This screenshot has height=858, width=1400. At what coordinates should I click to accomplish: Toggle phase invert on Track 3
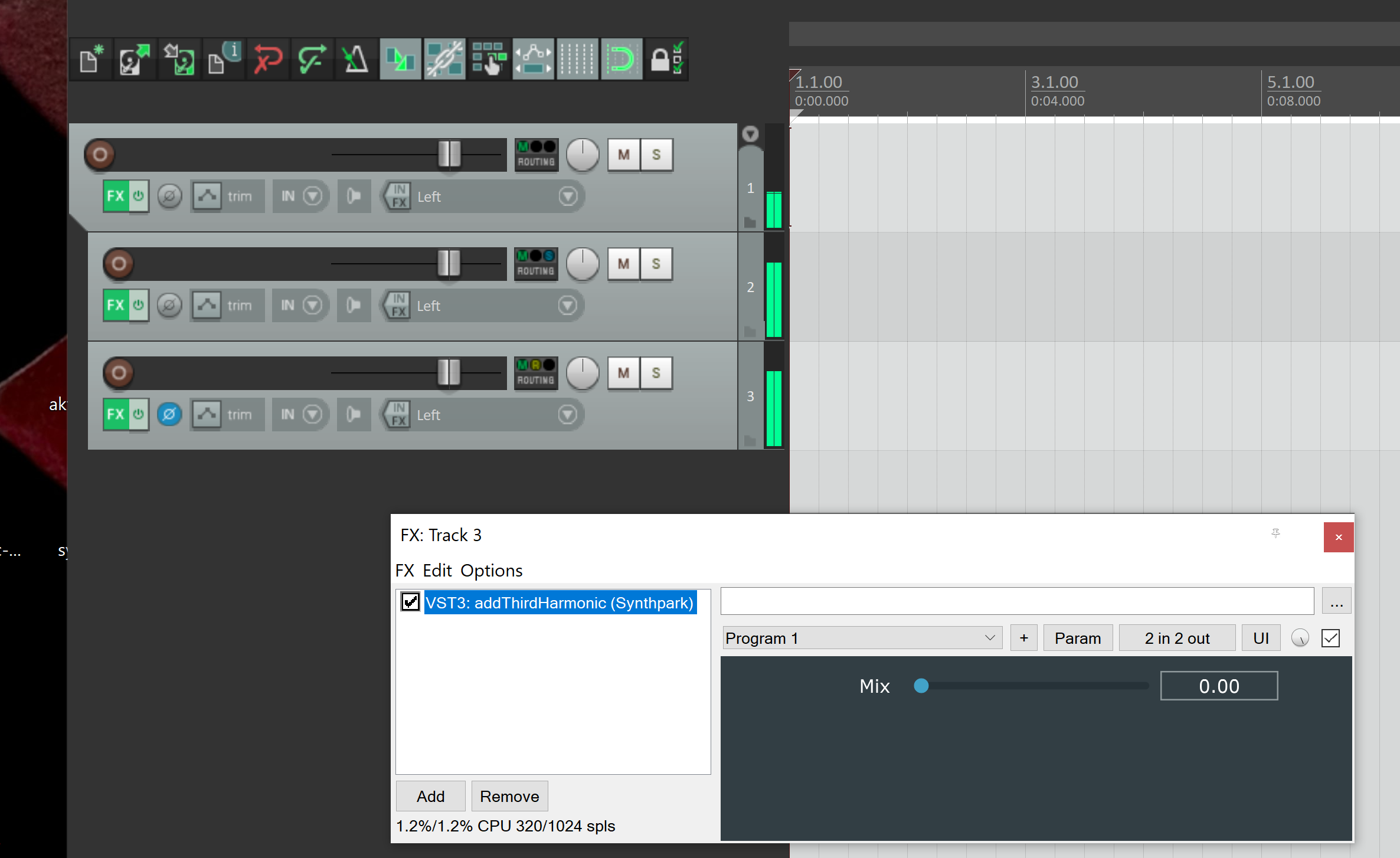pyautogui.click(x=169, y=415)
